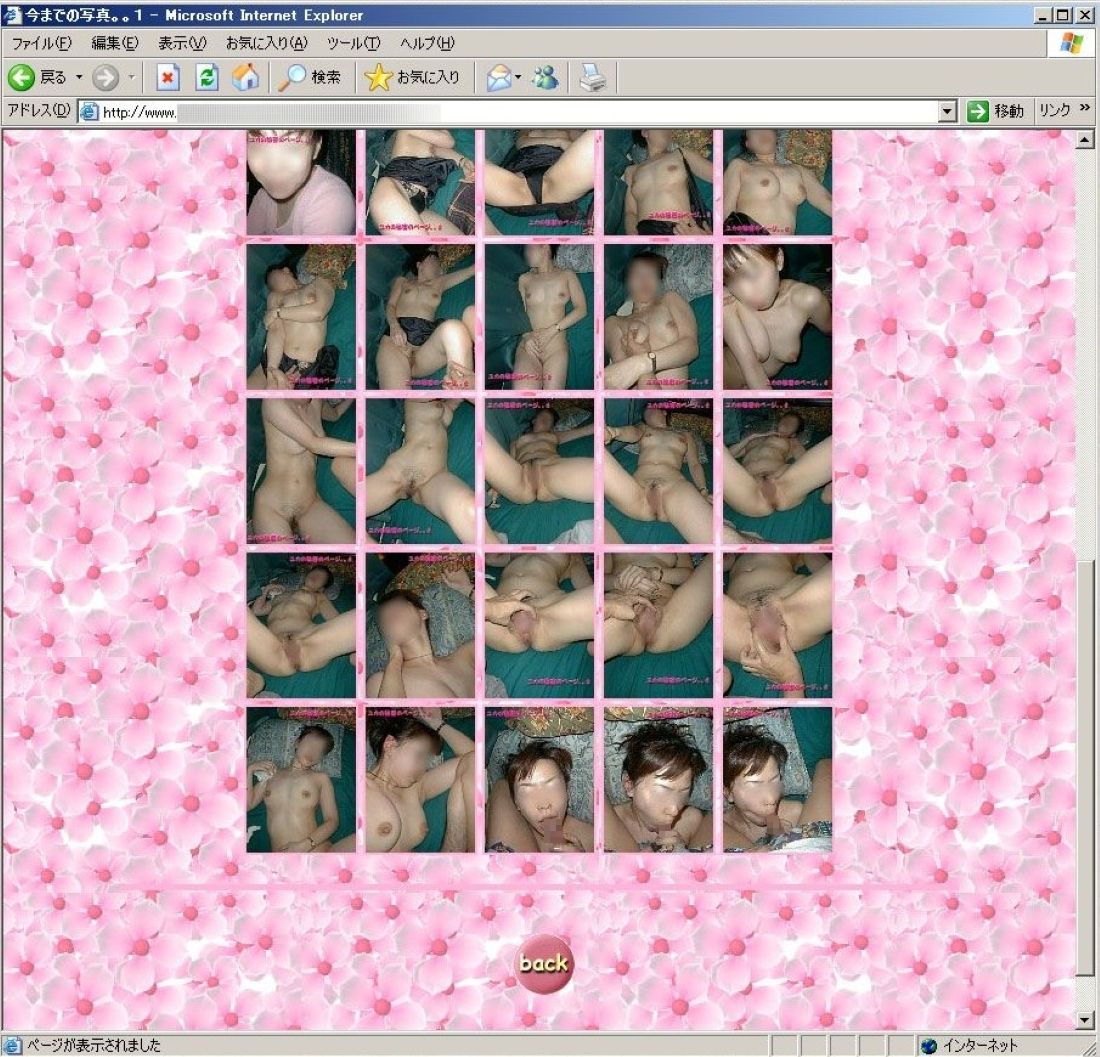Open the address bar dropdown list
The image size is (1100, 1057).
pos(948,112)
